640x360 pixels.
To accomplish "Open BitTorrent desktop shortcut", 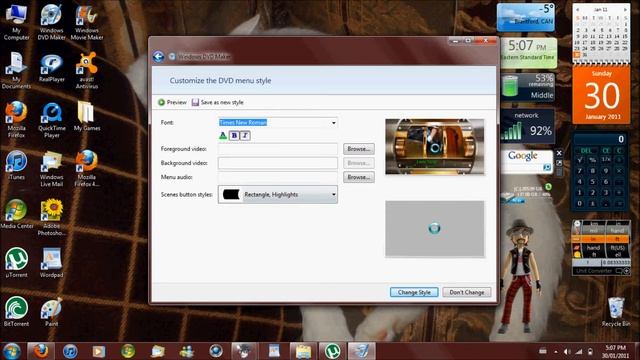I will [x=16, y=312].
